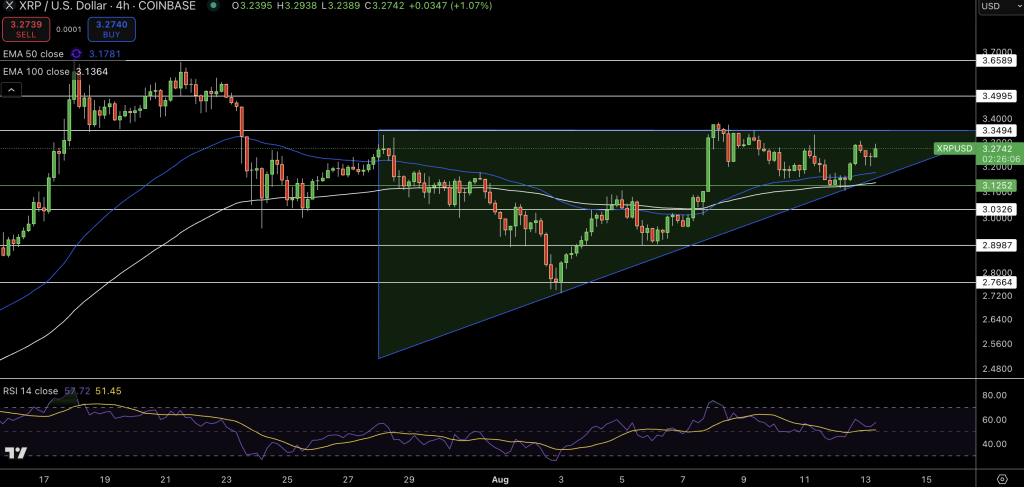Select the EMA 100 close legend
This screenshot has width=1024, height=487.
point(36,72)
